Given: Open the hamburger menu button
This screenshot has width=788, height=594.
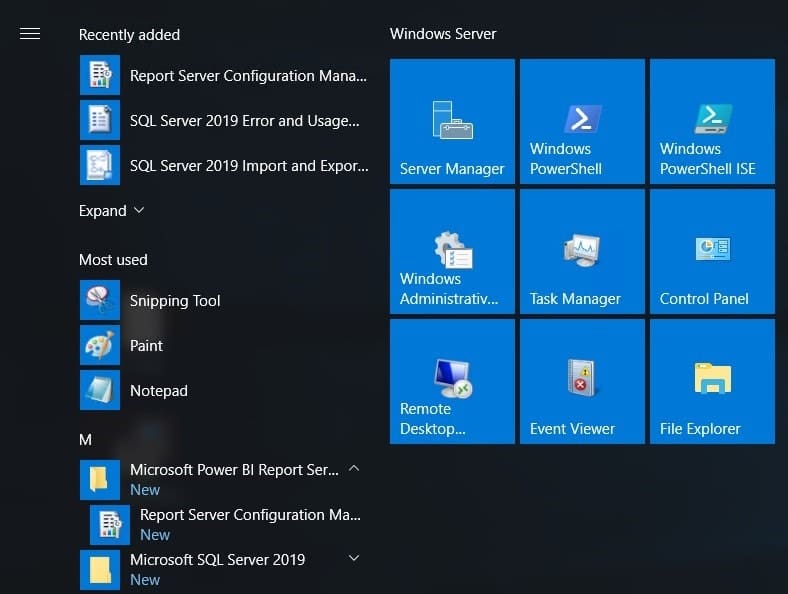Looking at the screenshot, I should [x=30, y=34].
